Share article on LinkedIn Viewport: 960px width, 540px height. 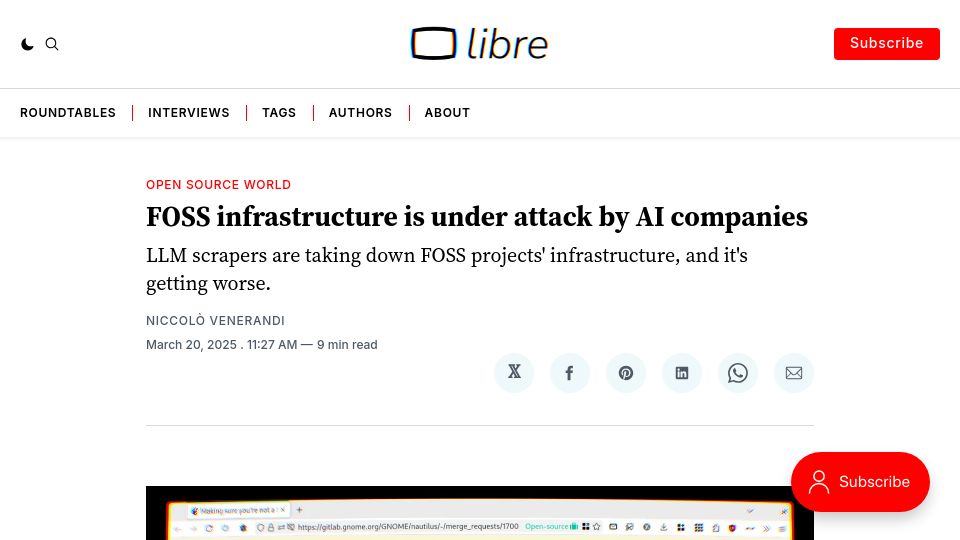coord(681,373)
